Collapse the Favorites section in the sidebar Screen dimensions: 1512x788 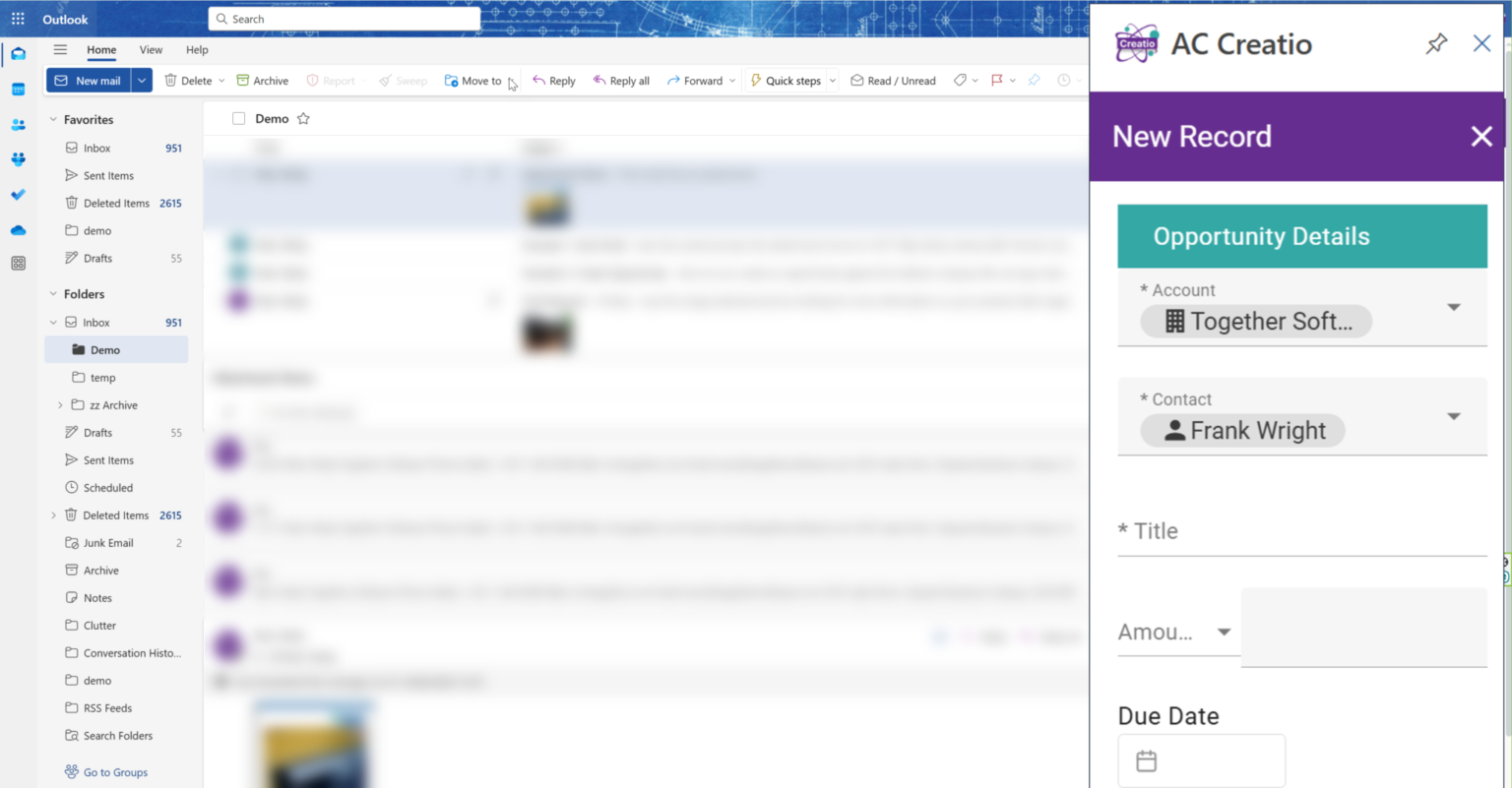[52, 119]
